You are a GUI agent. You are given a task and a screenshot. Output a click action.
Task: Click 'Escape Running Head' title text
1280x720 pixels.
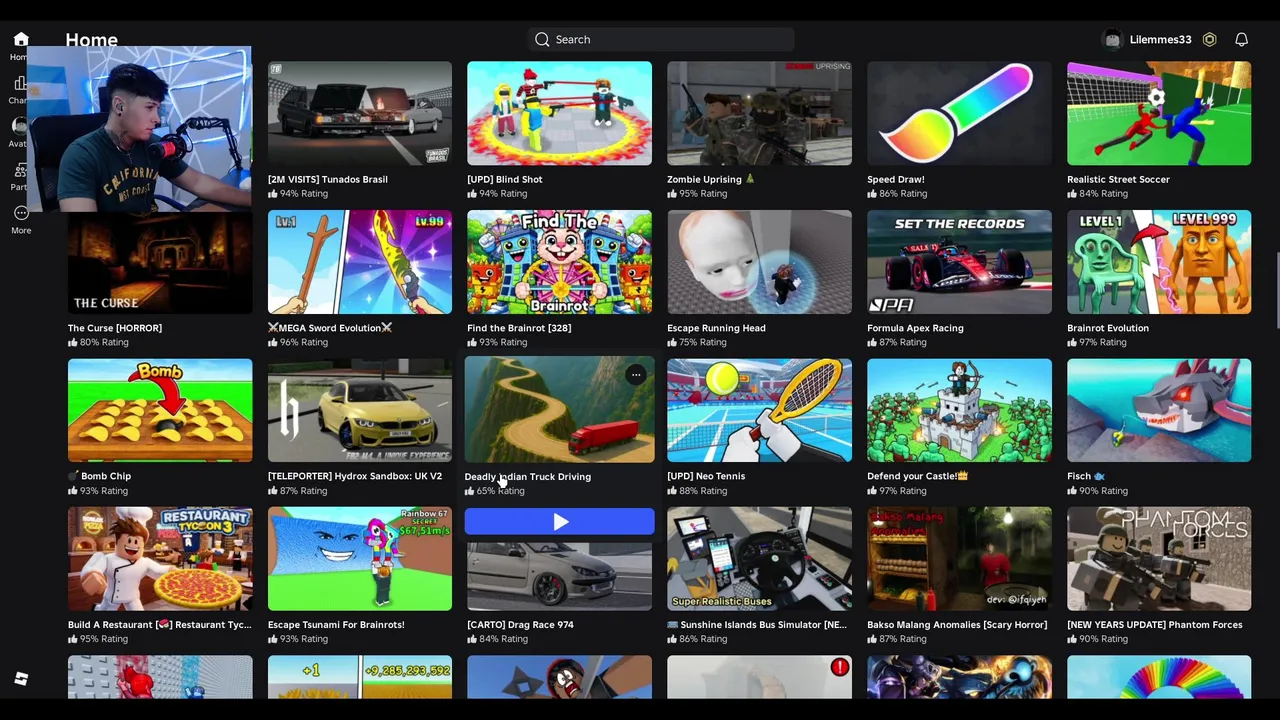click(716, 328)
